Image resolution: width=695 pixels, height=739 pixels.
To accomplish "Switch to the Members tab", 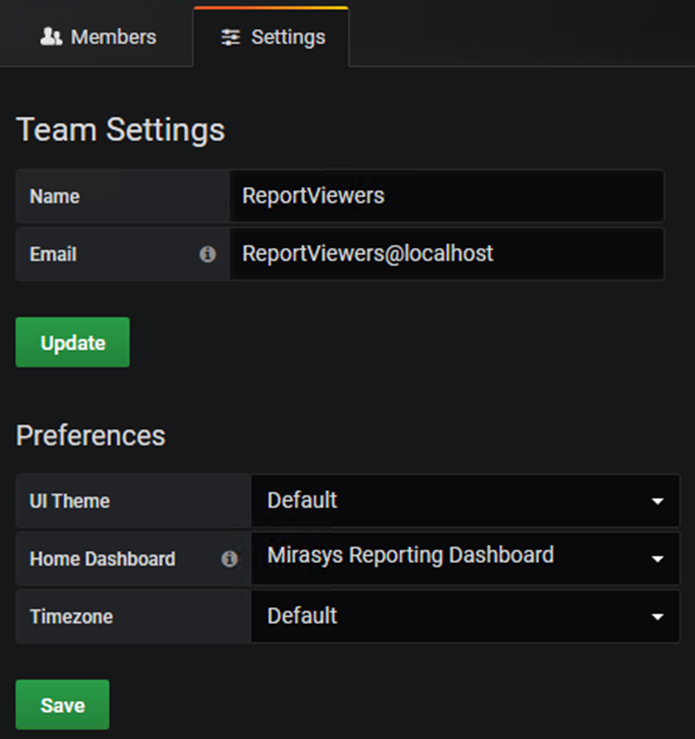I will coord(112,37).
